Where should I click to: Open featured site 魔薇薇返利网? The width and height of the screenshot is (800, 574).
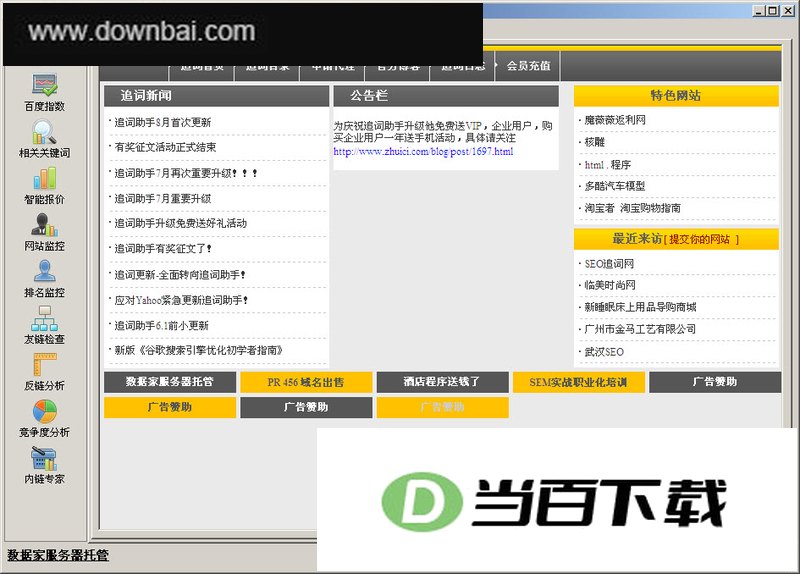click(615, 120)
